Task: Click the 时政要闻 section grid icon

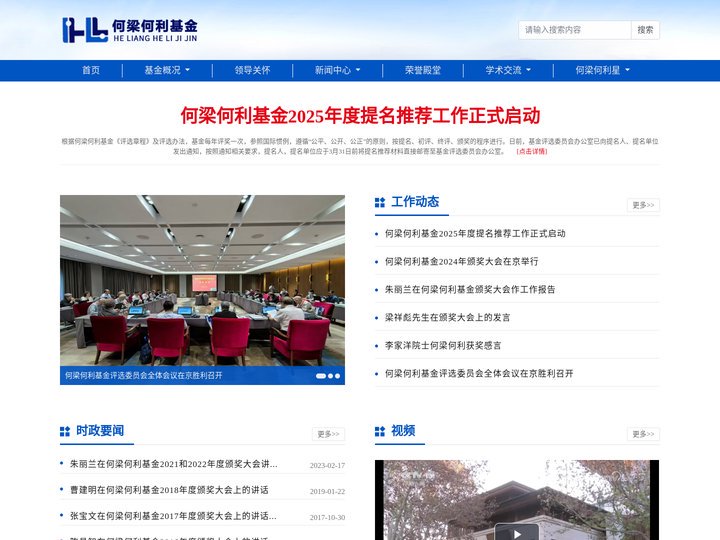Action: tap(65, 431)
